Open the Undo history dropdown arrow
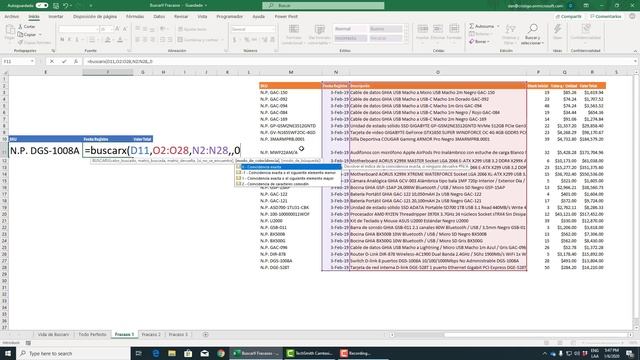Viewport: 640px width, 360px height. tap(71, 5)
